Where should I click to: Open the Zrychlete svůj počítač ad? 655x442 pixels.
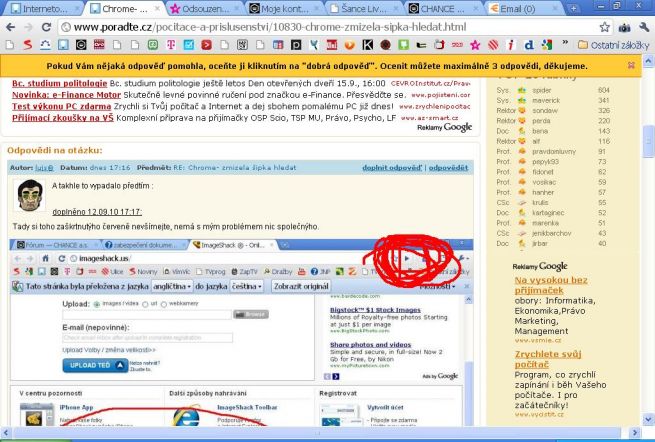[x=548, y=359]
